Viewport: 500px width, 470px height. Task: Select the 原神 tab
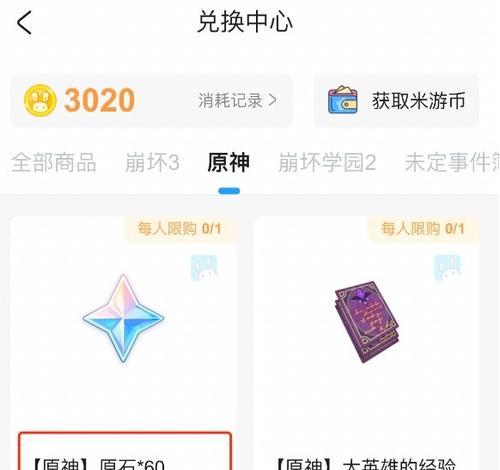coord(229,163)
